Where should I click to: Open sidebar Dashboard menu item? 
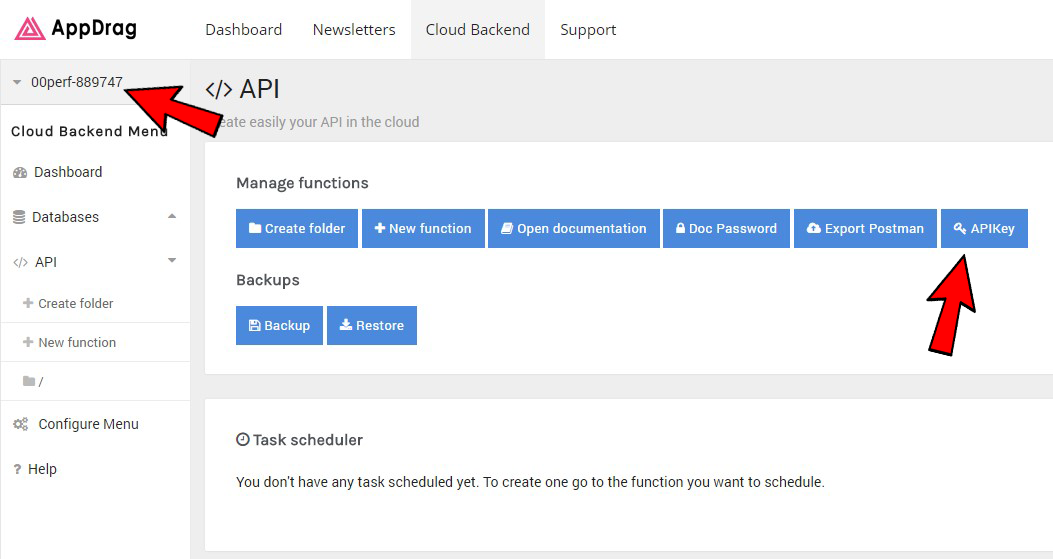pos(68,172)
